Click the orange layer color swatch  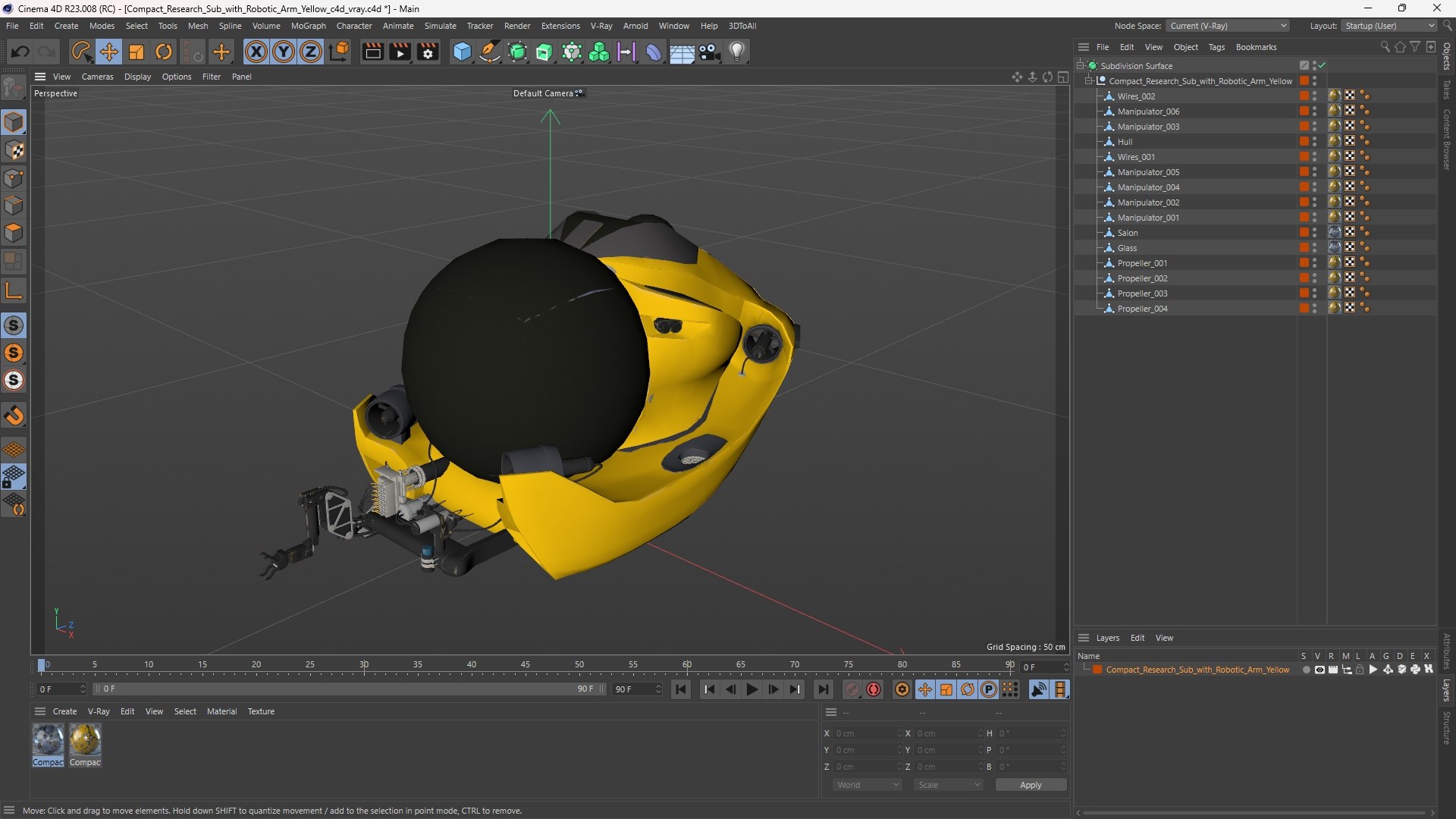coord(1097,669)
